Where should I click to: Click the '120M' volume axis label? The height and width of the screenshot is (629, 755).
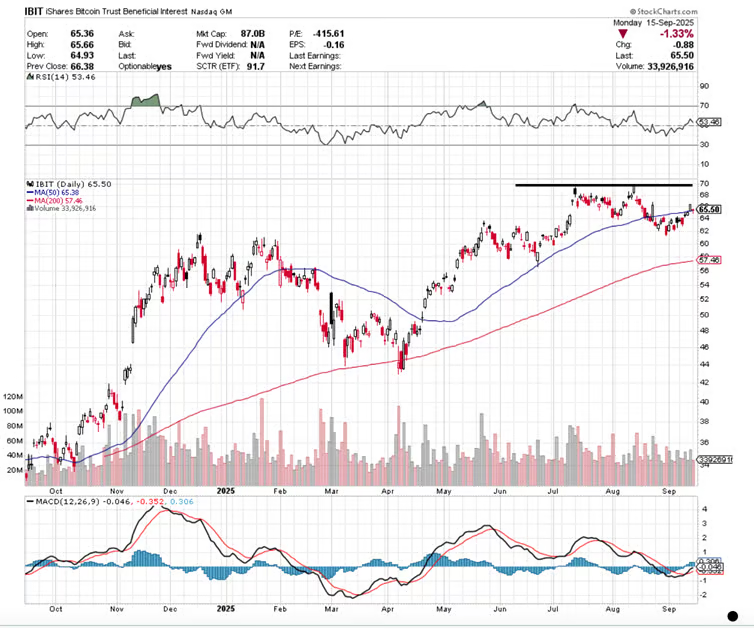click(13, 397)
